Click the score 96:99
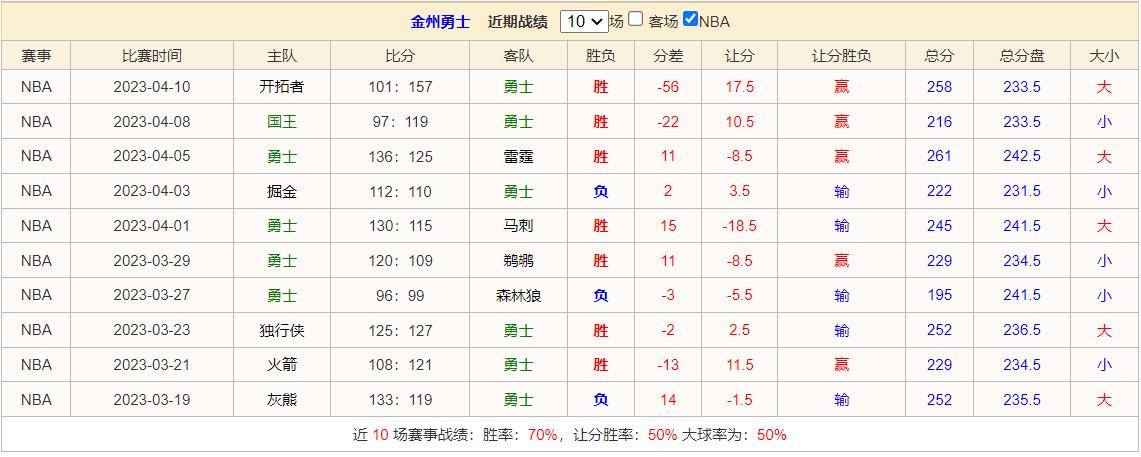Viewport: 1141px width, 457px height. (x=401, y=295)
